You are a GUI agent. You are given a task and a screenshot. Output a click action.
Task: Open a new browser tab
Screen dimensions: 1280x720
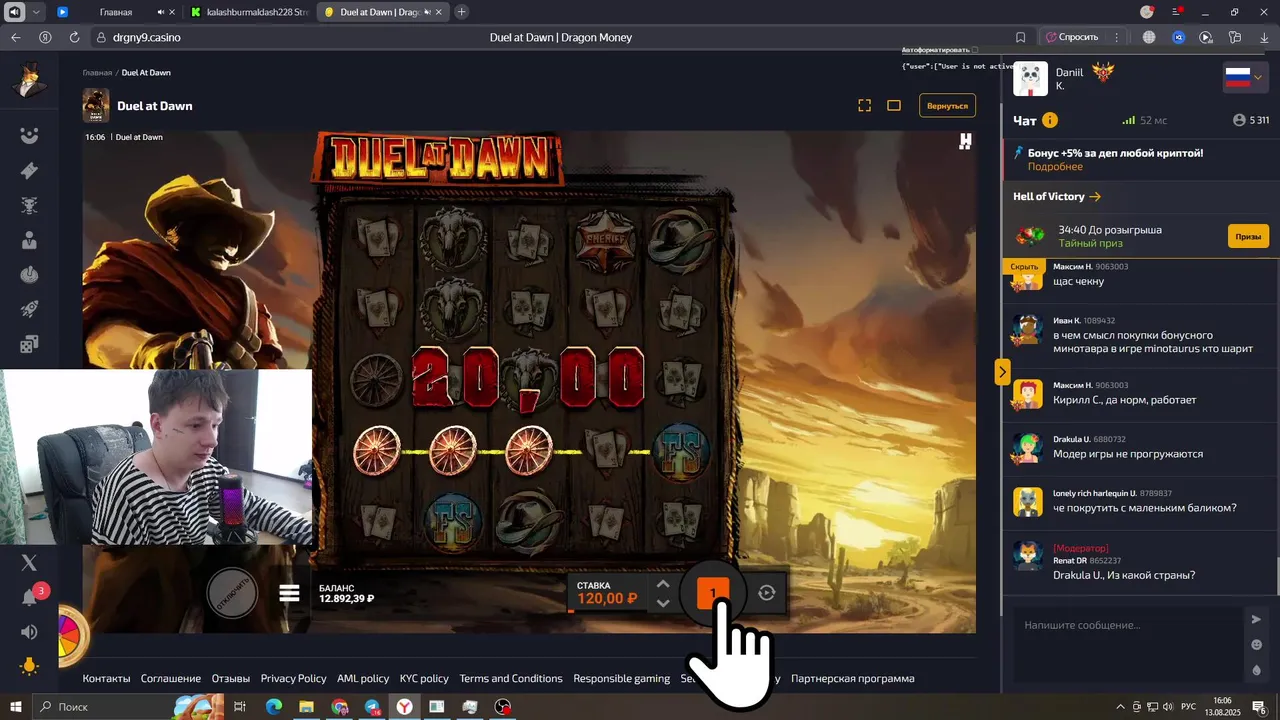[461, 12]
